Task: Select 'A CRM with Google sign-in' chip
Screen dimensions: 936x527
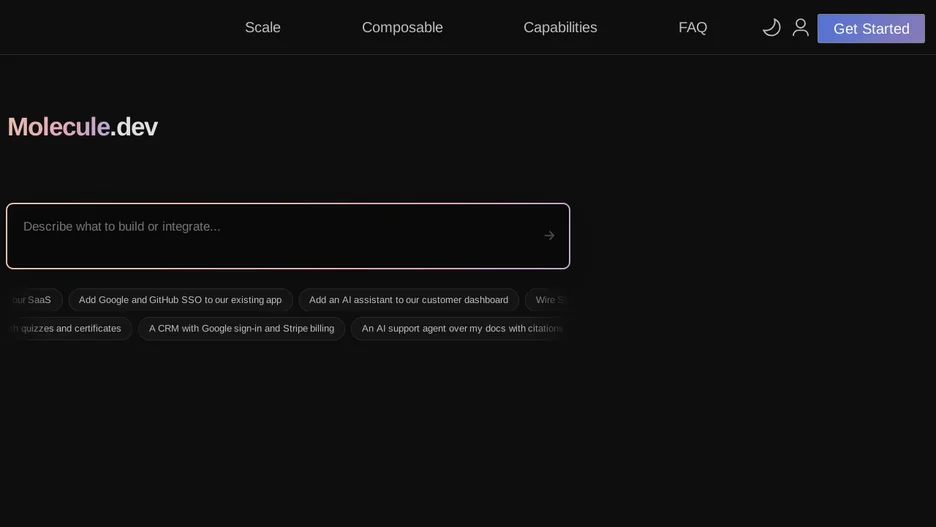Action: [241, 328]
